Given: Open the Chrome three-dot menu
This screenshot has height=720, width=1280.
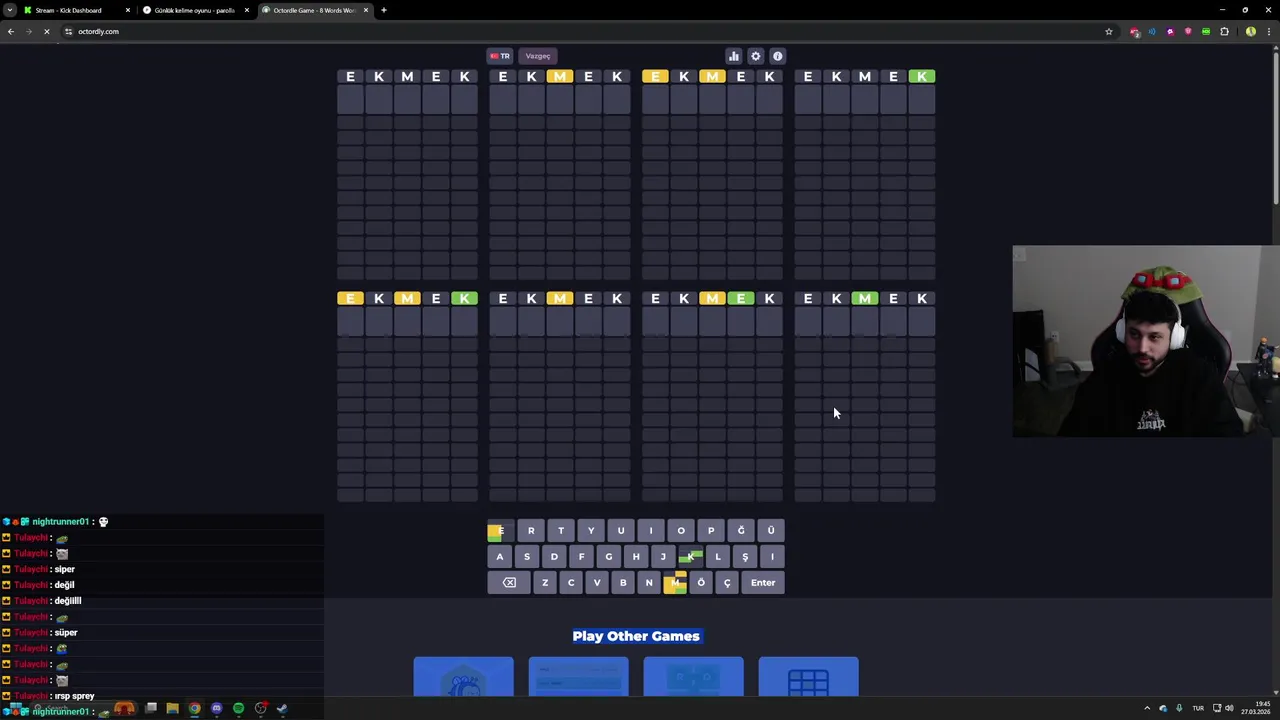Looking at the screenshot, I should pyautogui.click(x=1269, y=32).
